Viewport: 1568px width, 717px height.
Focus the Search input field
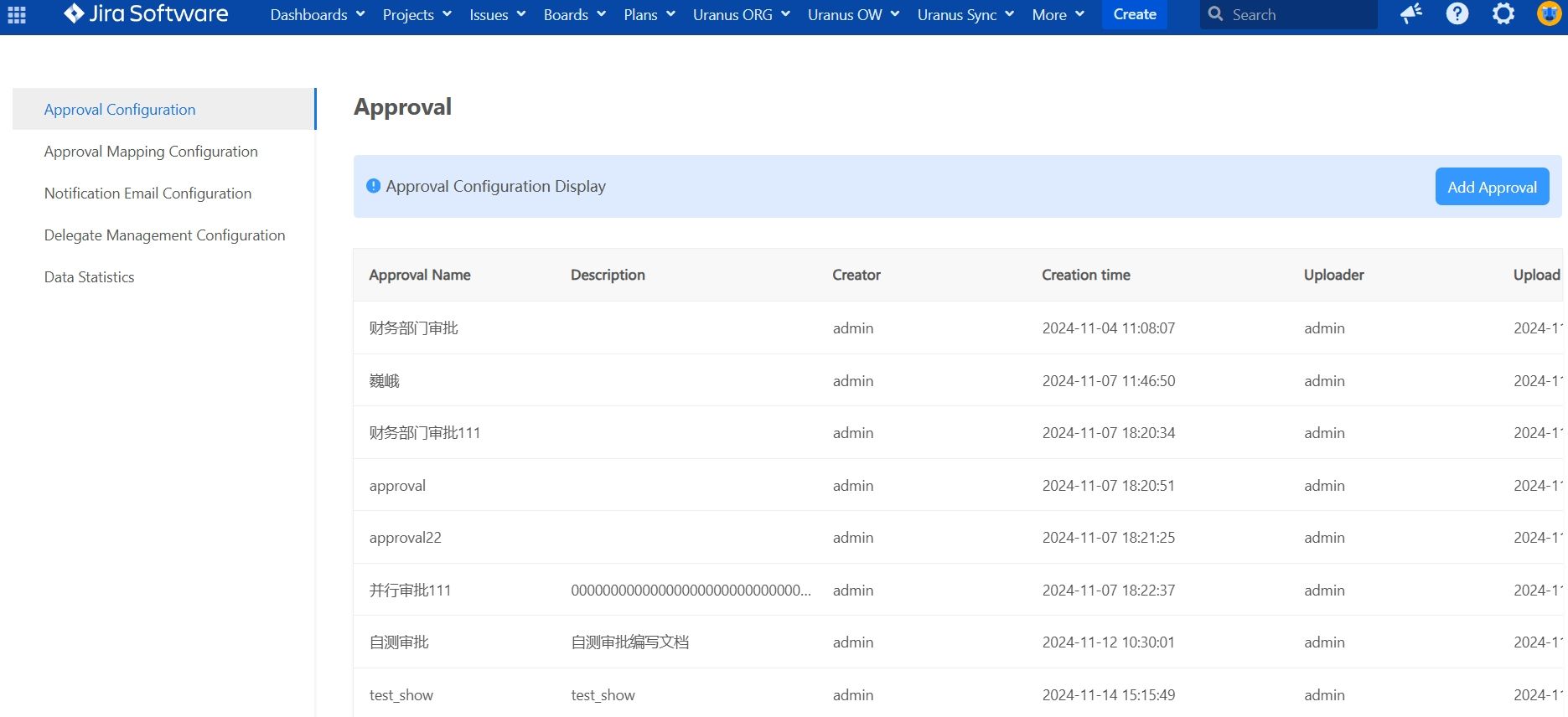1288,14
